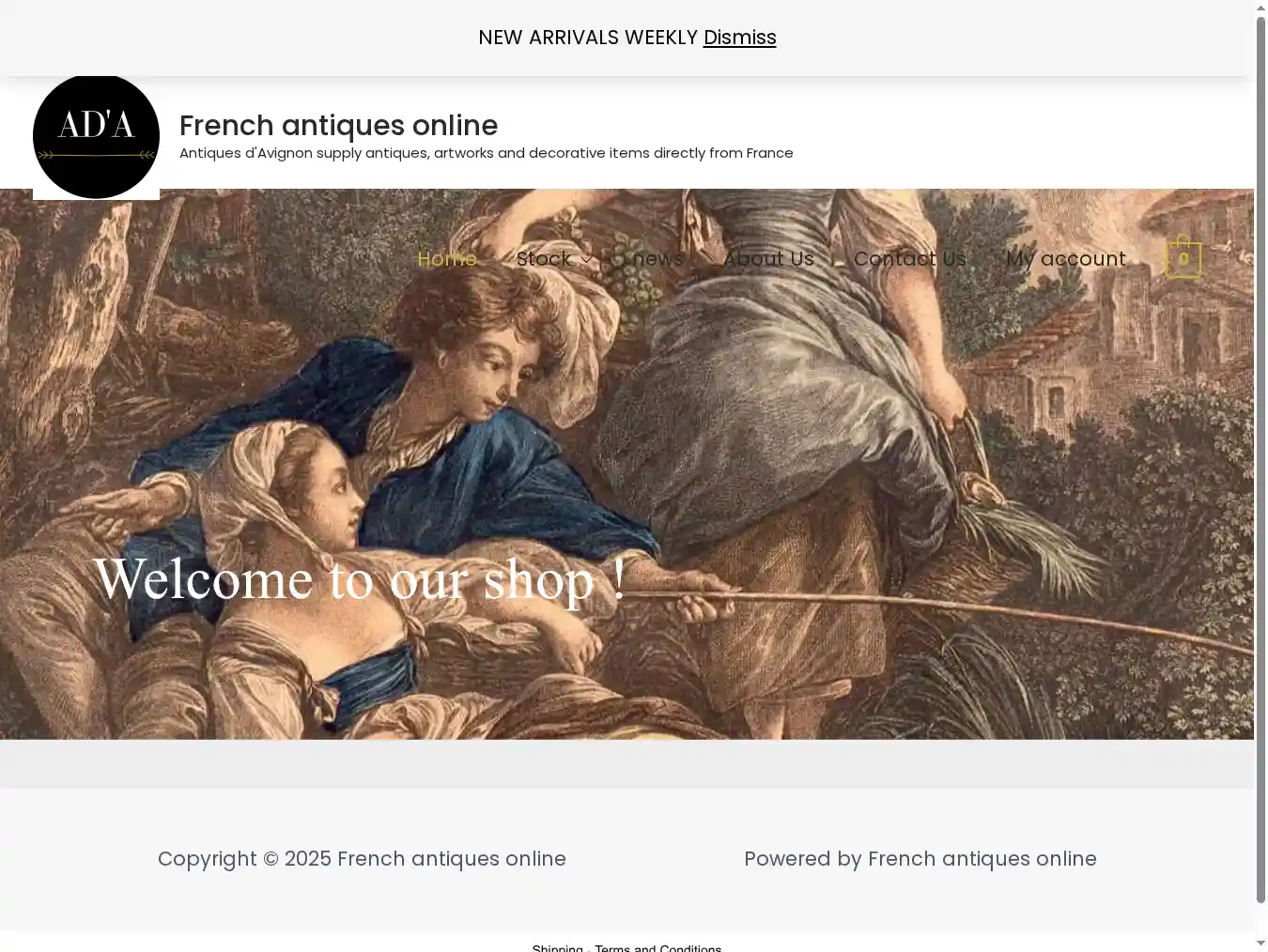This screenshot has height=952, width=1268.
Task: Go to the Home menu item
Action: click(447, 258)
